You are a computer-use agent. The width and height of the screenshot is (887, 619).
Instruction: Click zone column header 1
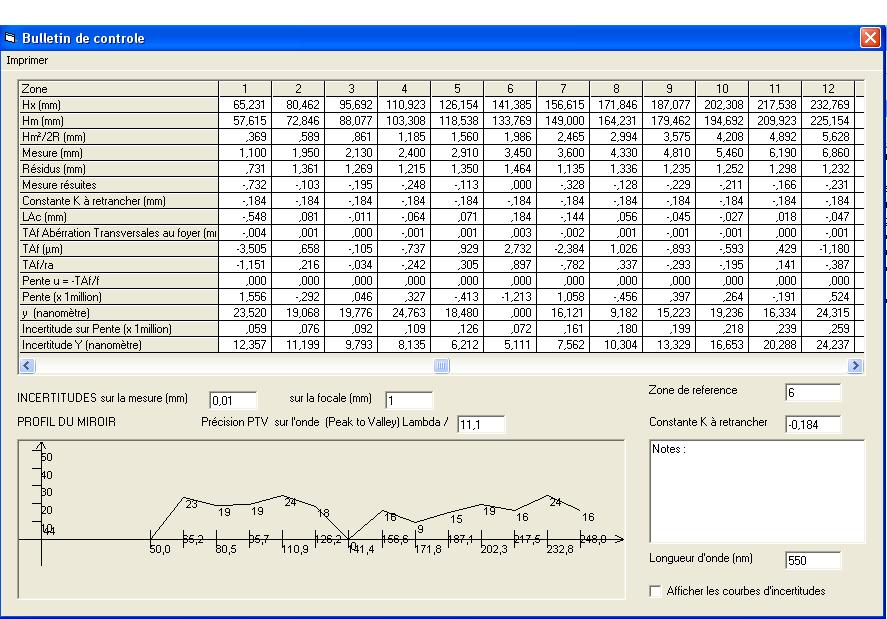[245, 89]
